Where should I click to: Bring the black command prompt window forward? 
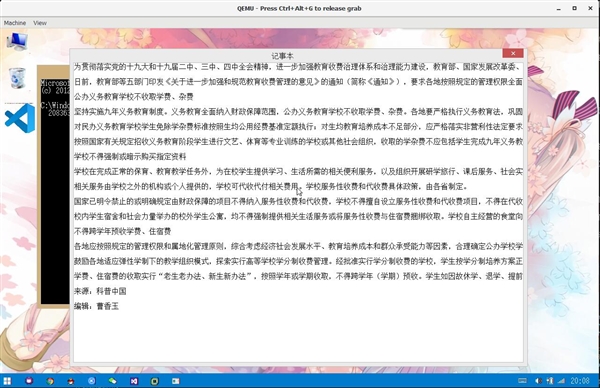(55, 191)
